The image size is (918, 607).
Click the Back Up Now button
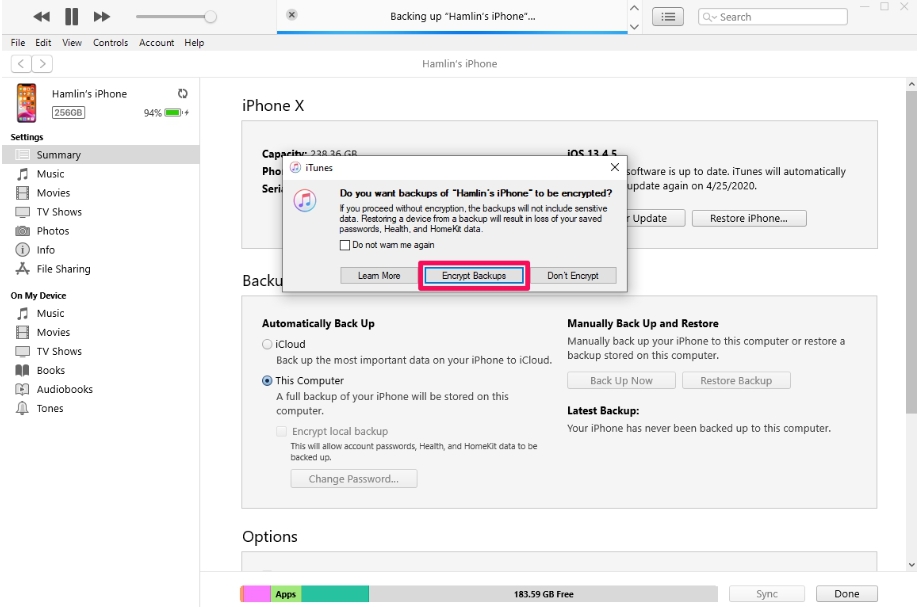coord(621,380)
